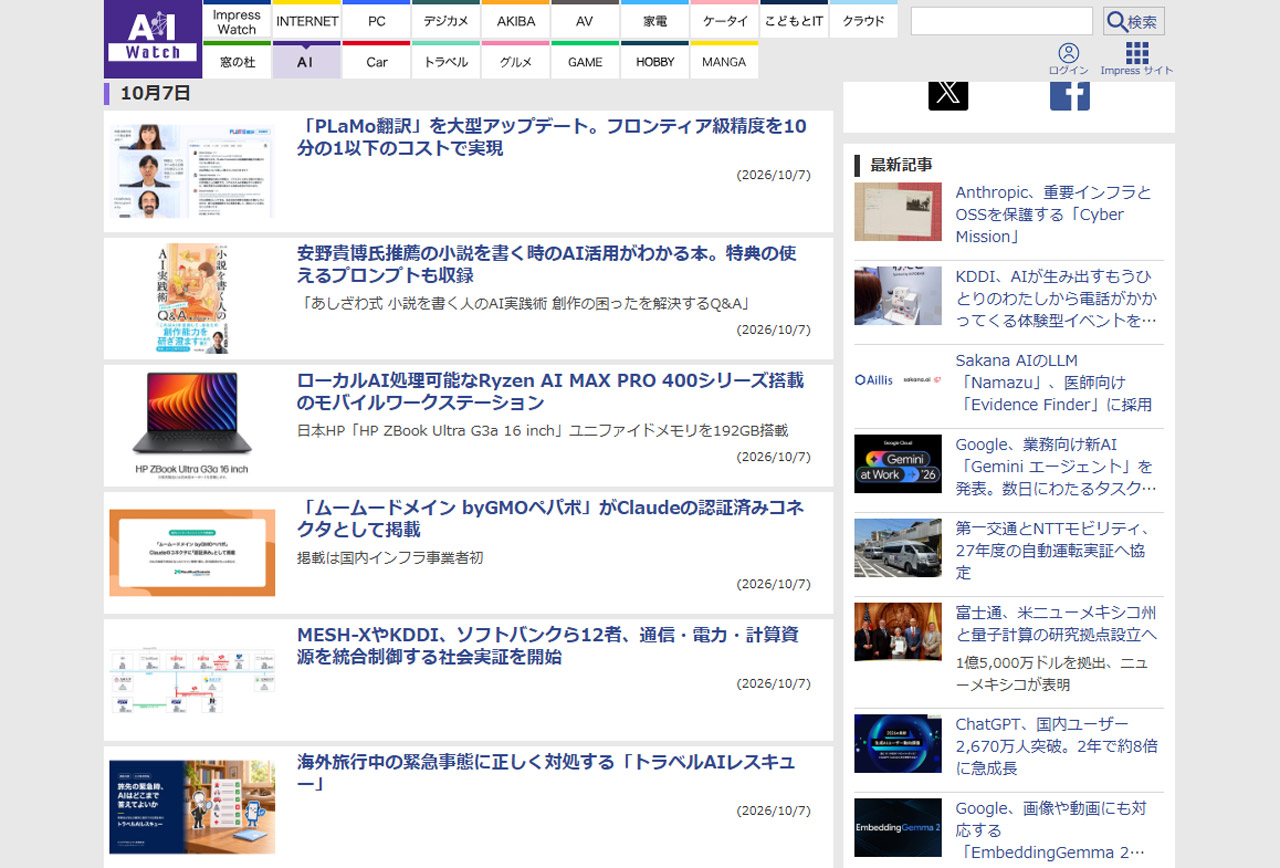
Task: Open the PLaMo翻訳 update article headline
Action: tap(551, 137)
